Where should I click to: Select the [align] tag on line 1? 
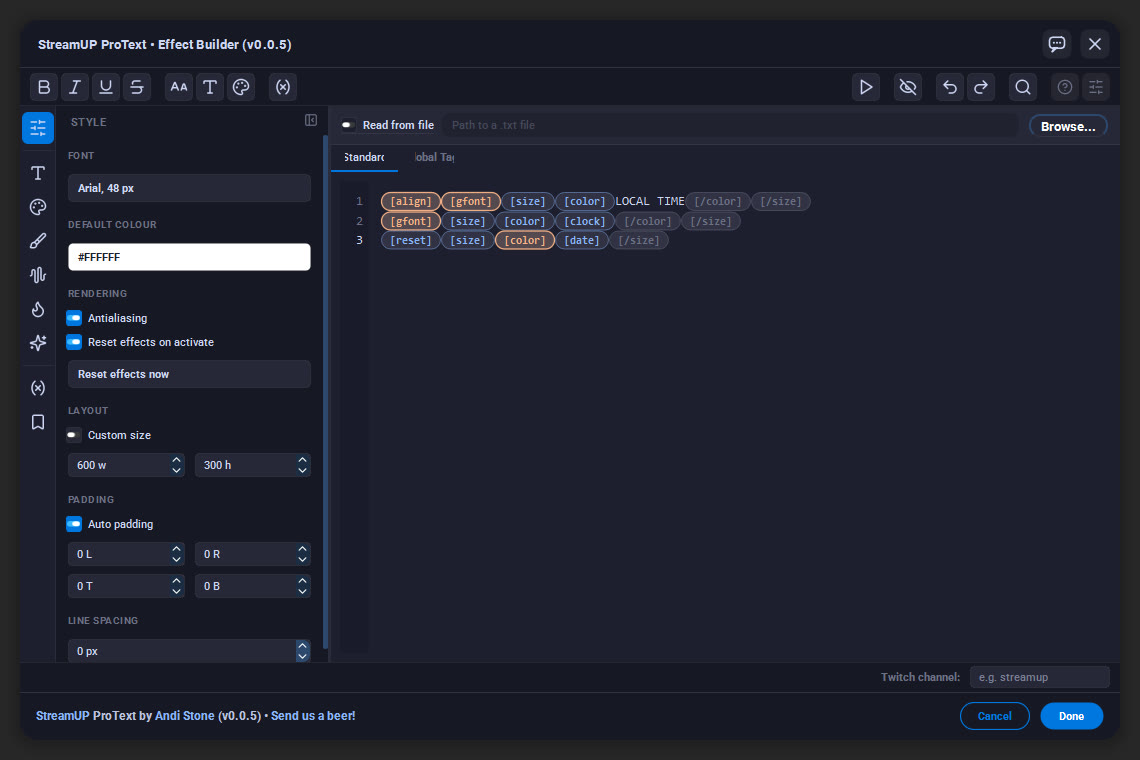pyautogui.click(x=411, y=201)
